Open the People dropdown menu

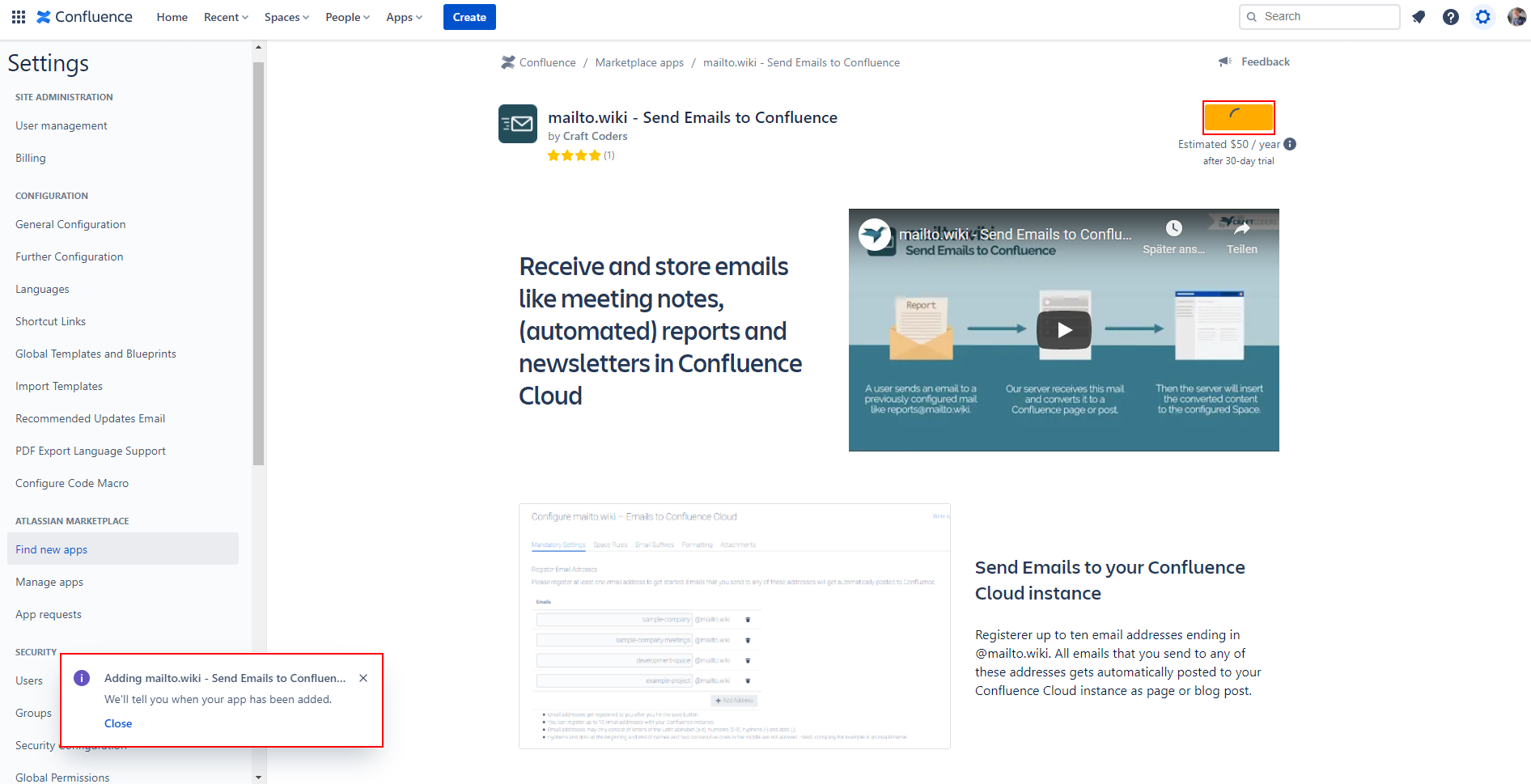(347, 17)
